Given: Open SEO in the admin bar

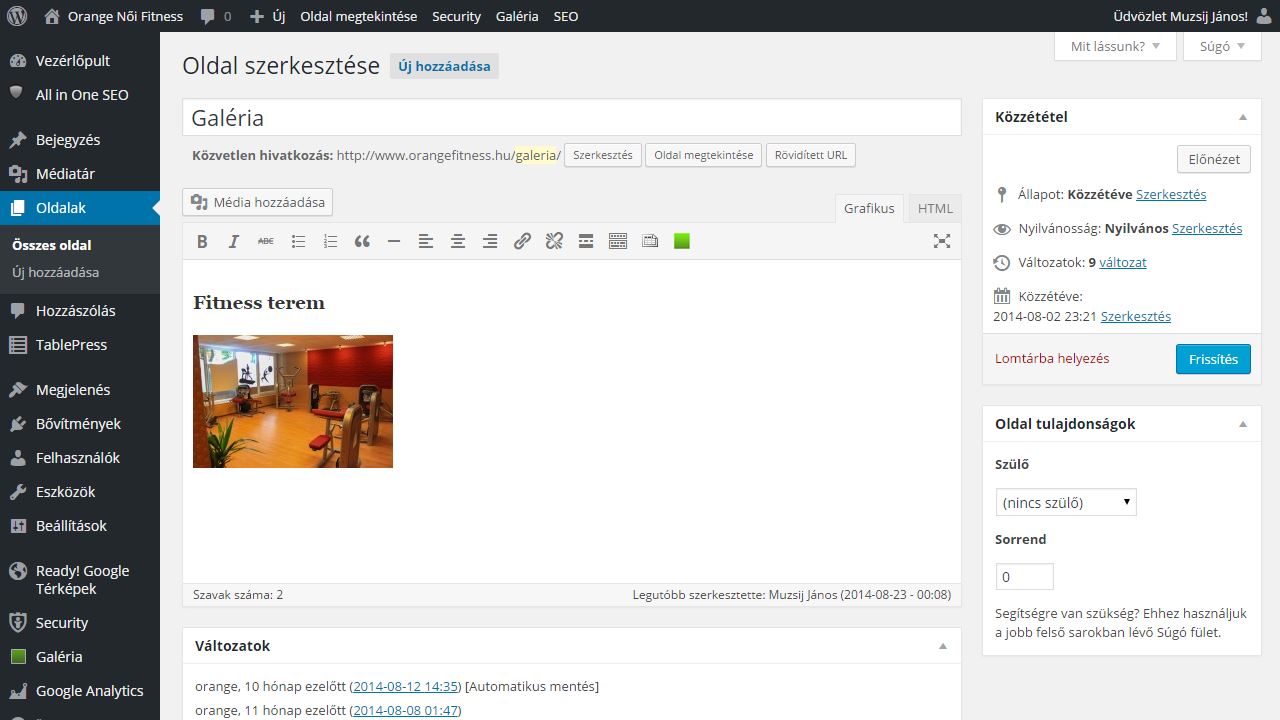Looking at the screenshot, I should (566, 16).
